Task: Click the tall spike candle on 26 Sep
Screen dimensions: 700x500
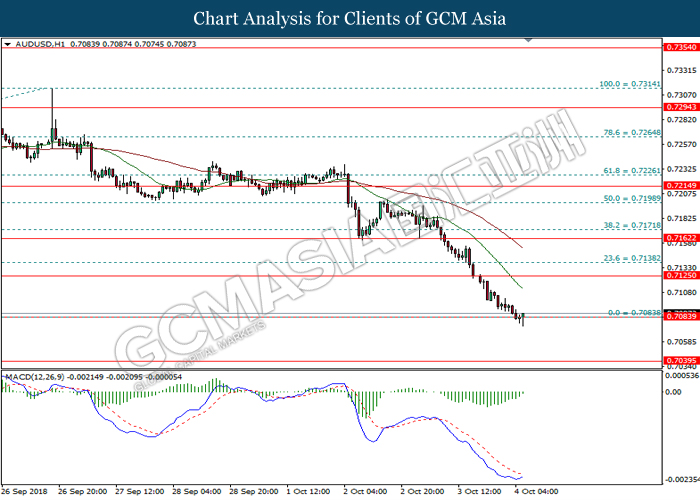Action: coord(52,118)
